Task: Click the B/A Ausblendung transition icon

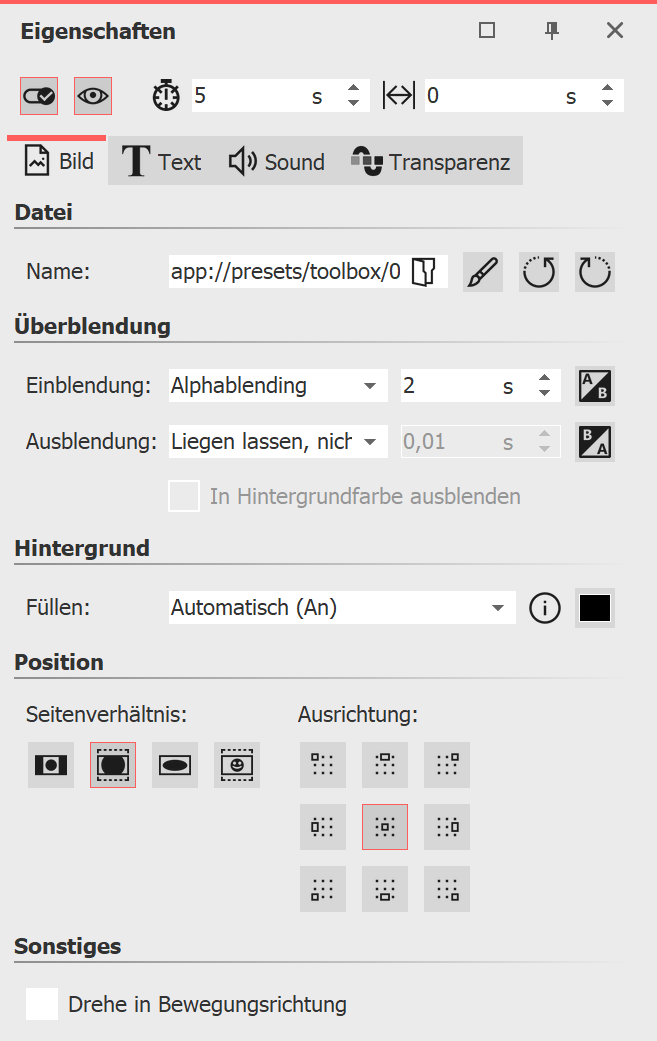Action: tap(594, 441)
